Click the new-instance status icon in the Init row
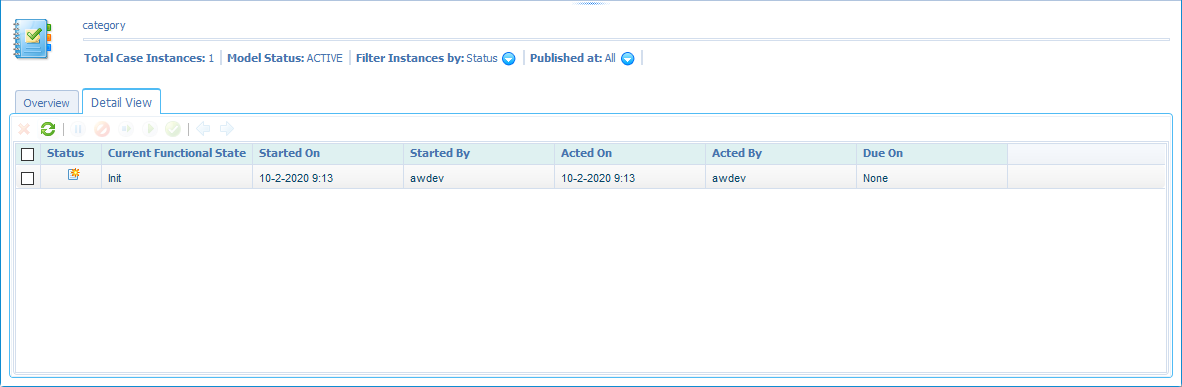The height and width of the screenshot is (387, 1182). tap(73, 175)
